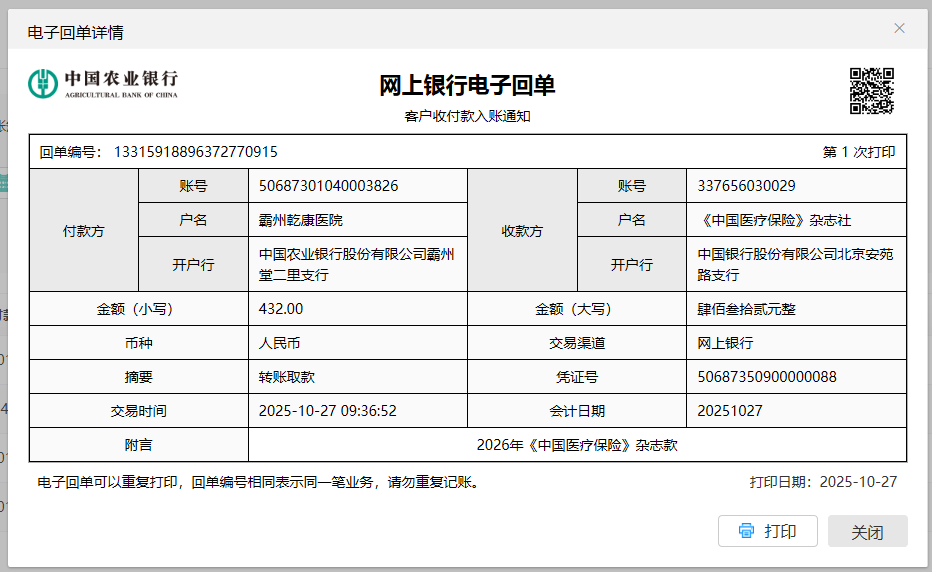Click payer account number 50687301040003826

[328, 186]
